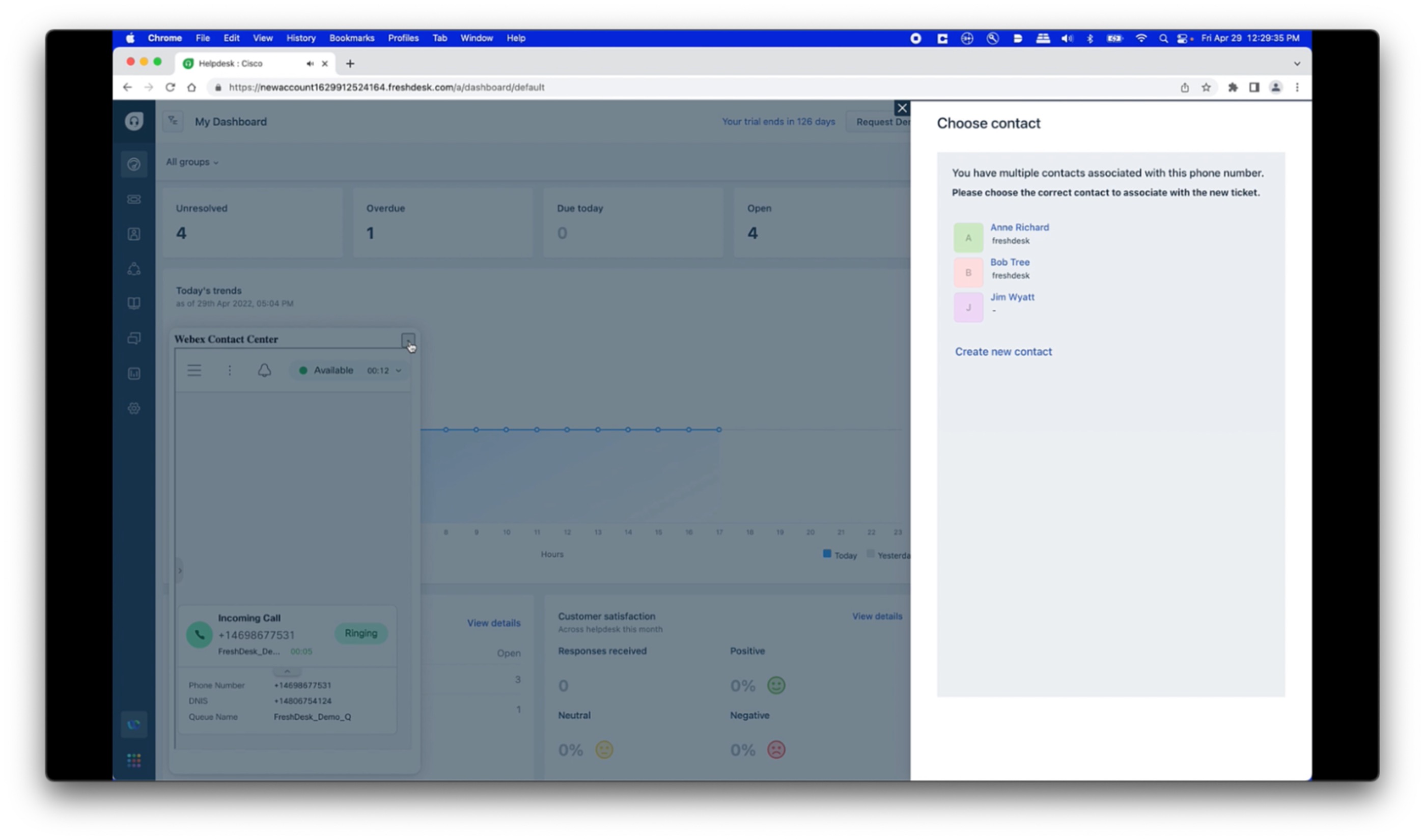1423x840 pixels.
Task: Open the History menu
Action: [300, 38]
